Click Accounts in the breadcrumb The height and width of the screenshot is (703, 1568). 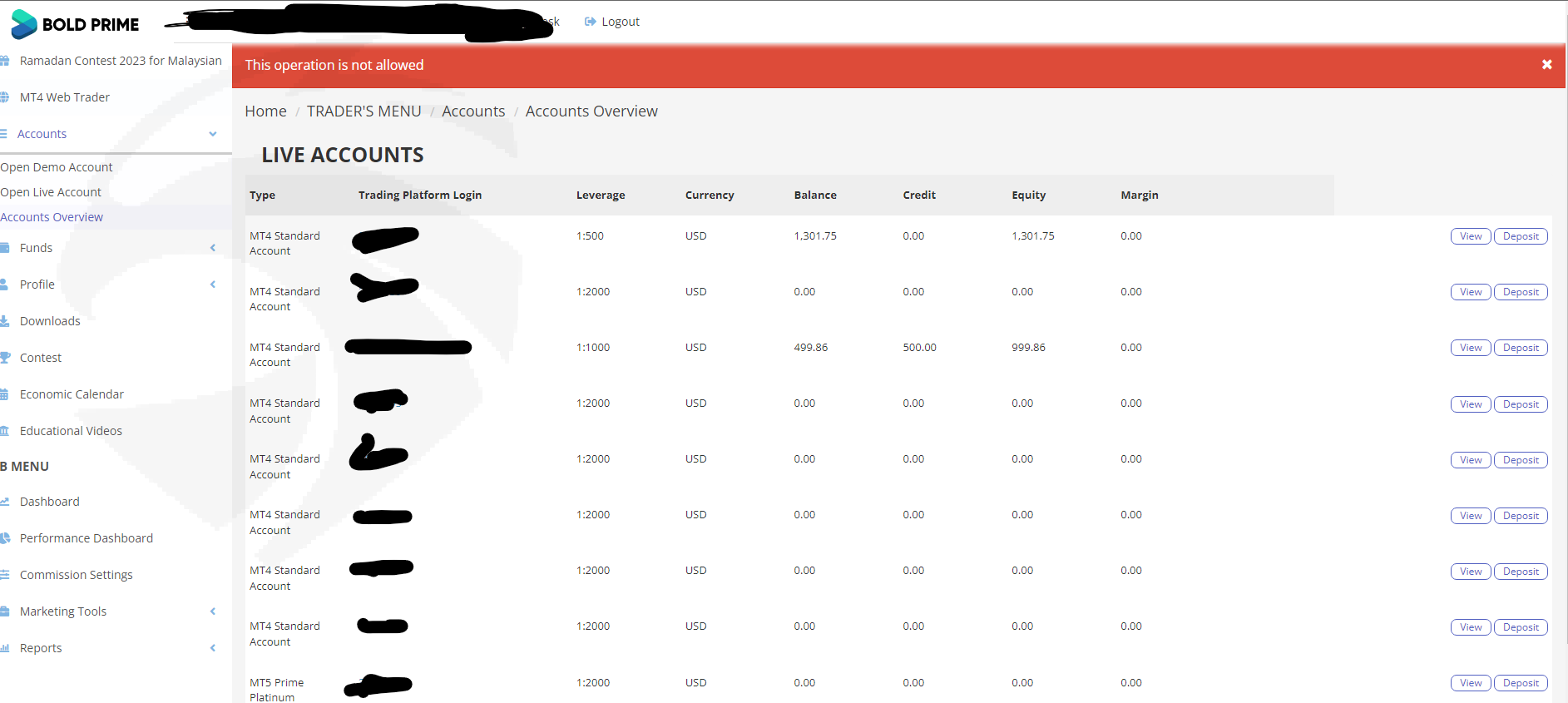point(473,111)
